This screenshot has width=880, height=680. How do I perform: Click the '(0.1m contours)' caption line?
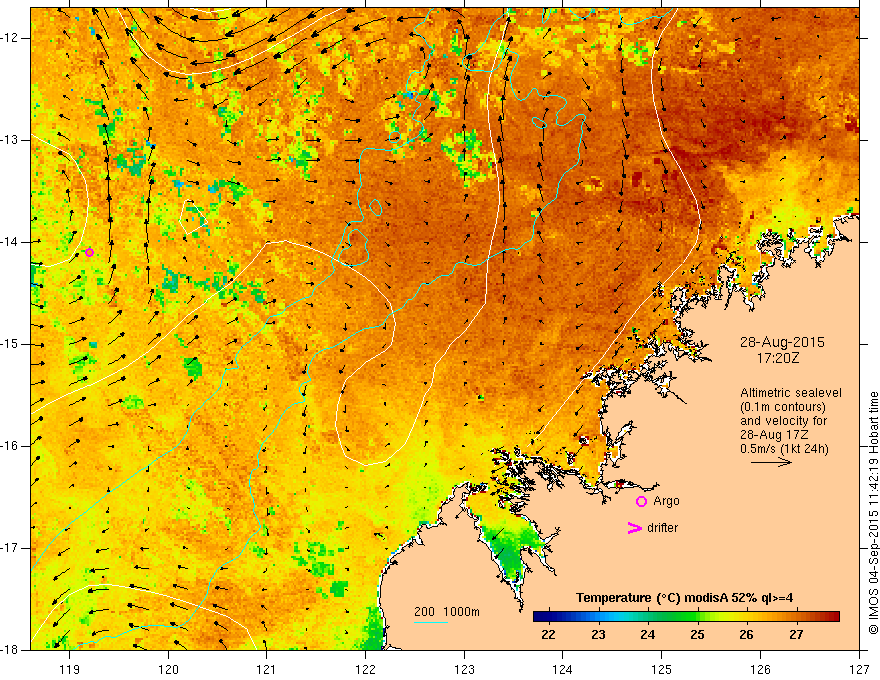(783, 407)
